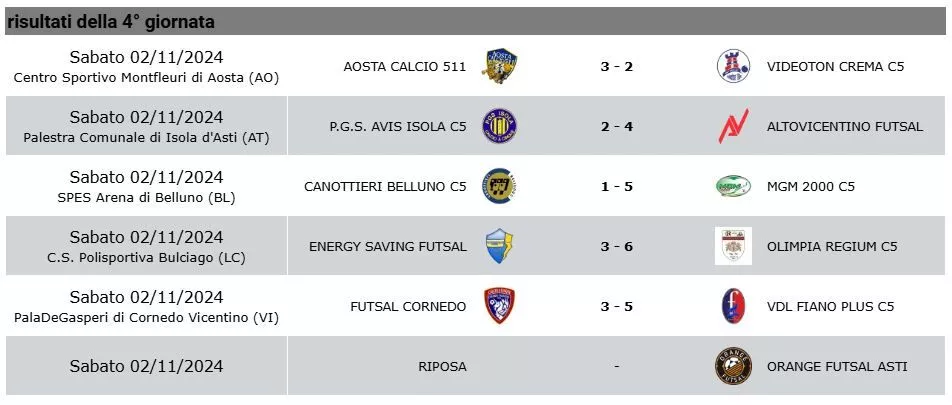This screenshot has height=405, width=952.
Task: Click the 'risultati della 4° giornata' header
Action: (x=111, y=21)
